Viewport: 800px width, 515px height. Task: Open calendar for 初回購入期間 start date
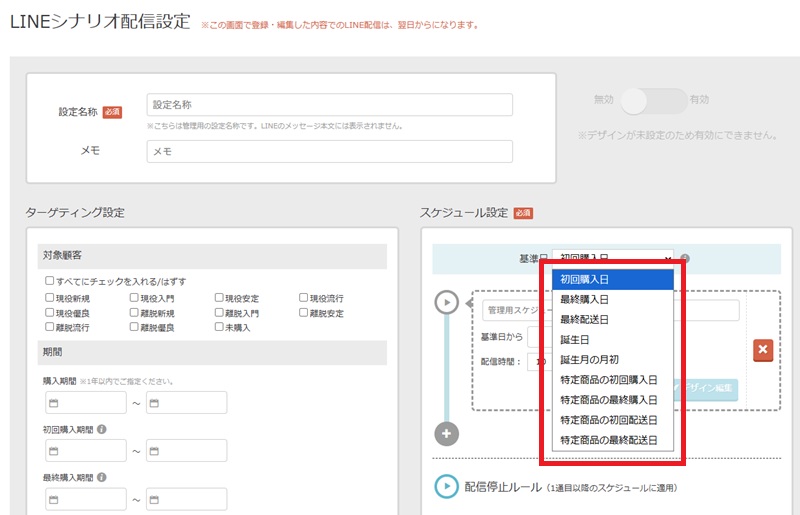(54, 451)
